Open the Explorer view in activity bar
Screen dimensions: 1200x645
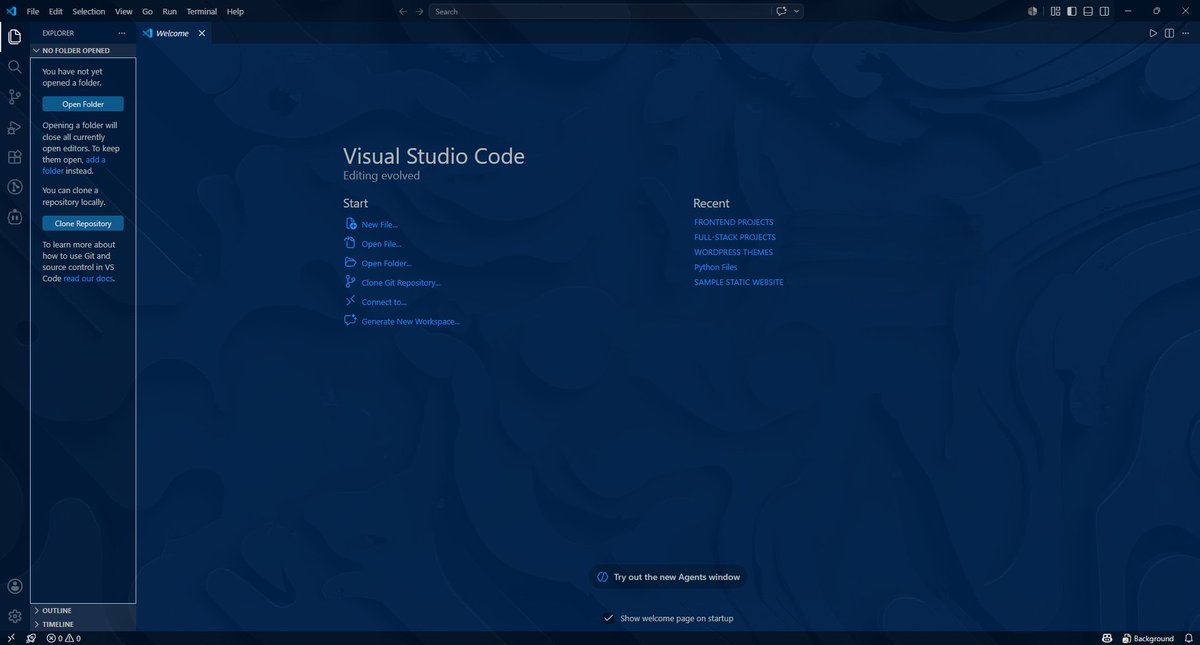pos(15,37)
